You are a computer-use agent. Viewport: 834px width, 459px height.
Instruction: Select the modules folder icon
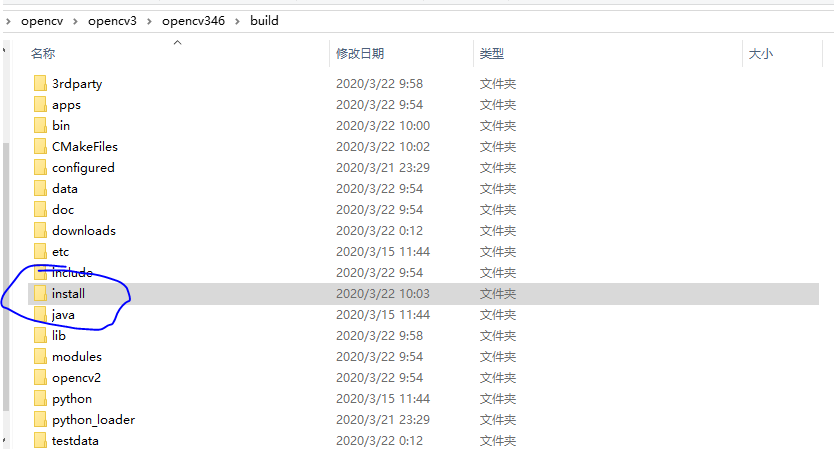tap(40, 356)
